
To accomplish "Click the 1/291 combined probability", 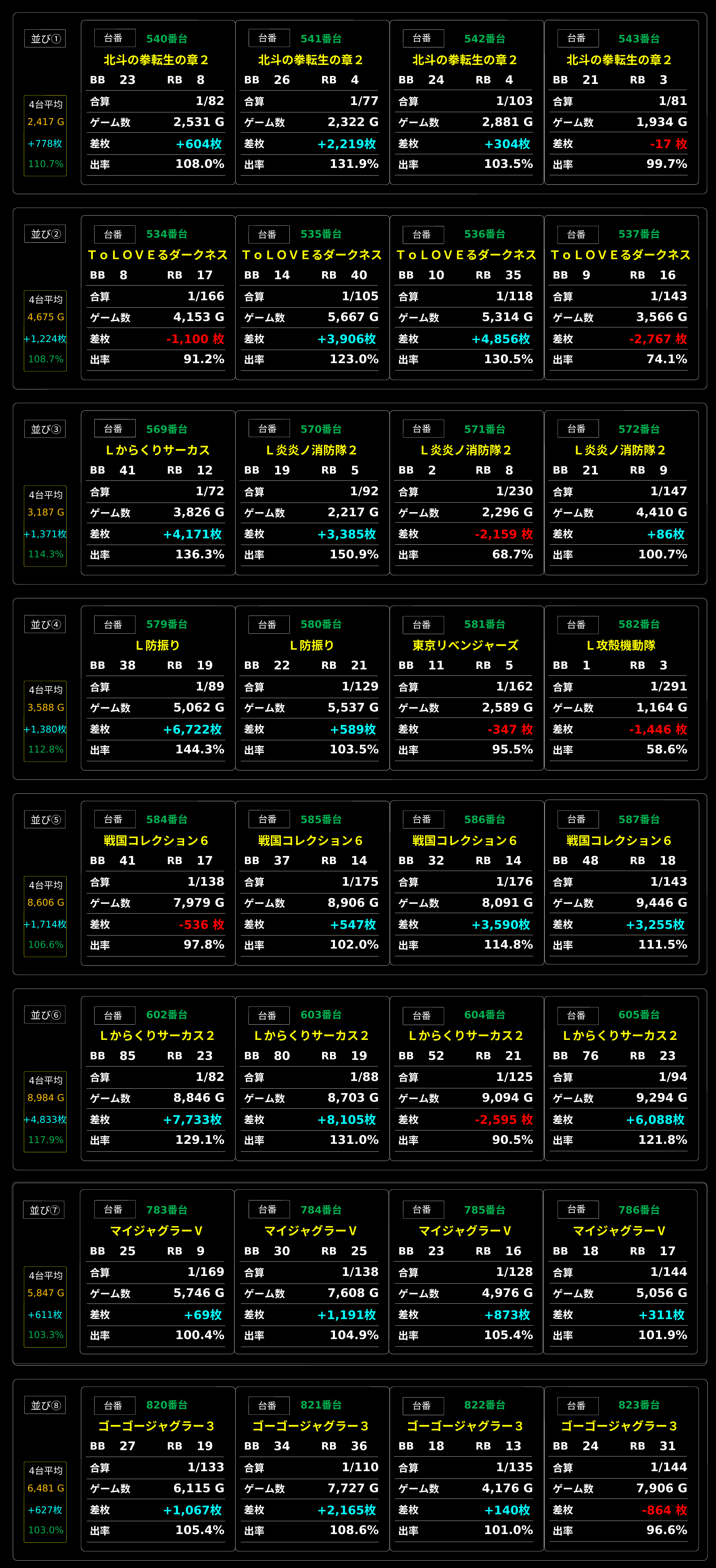I will point(669,687).
